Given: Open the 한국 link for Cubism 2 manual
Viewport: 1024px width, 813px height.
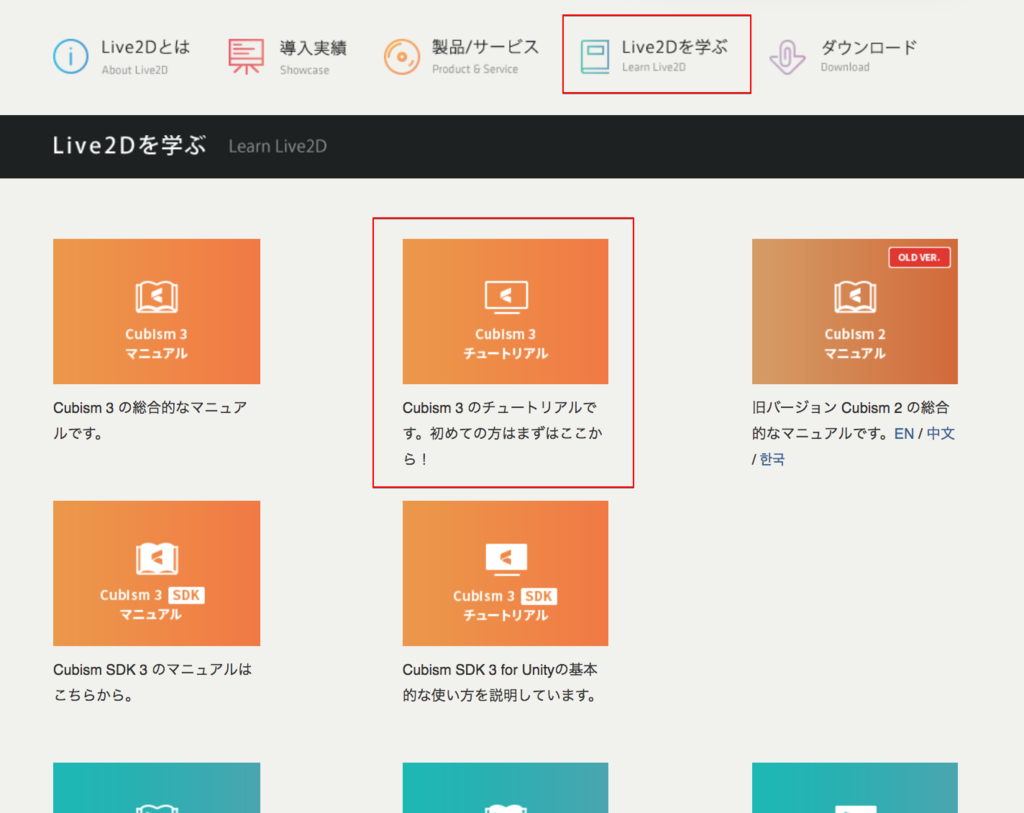Looking at the screenshot, I should click(772, 459).
